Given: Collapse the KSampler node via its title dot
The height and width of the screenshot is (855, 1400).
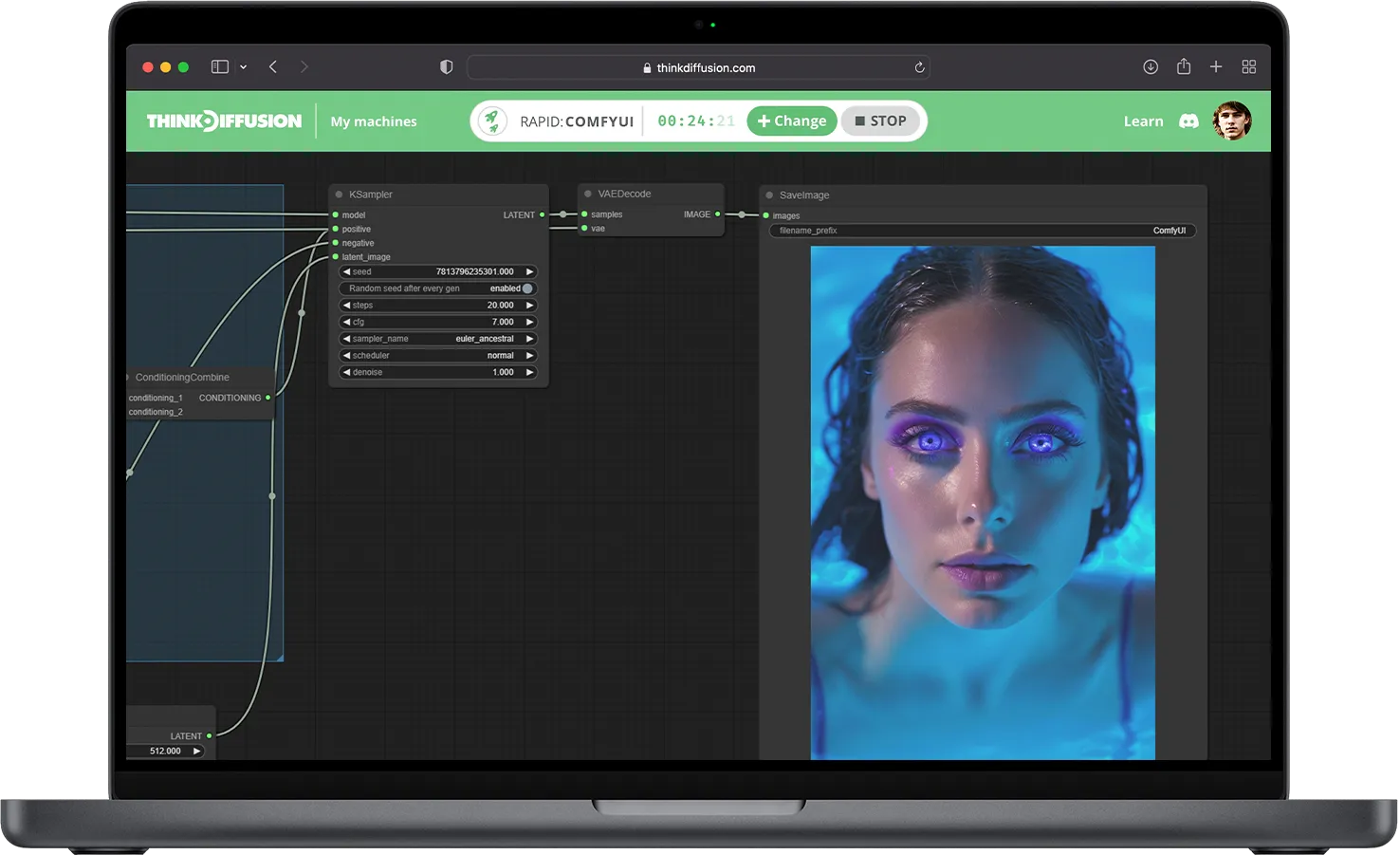Looking at the screenshot, I should point(339,195).
